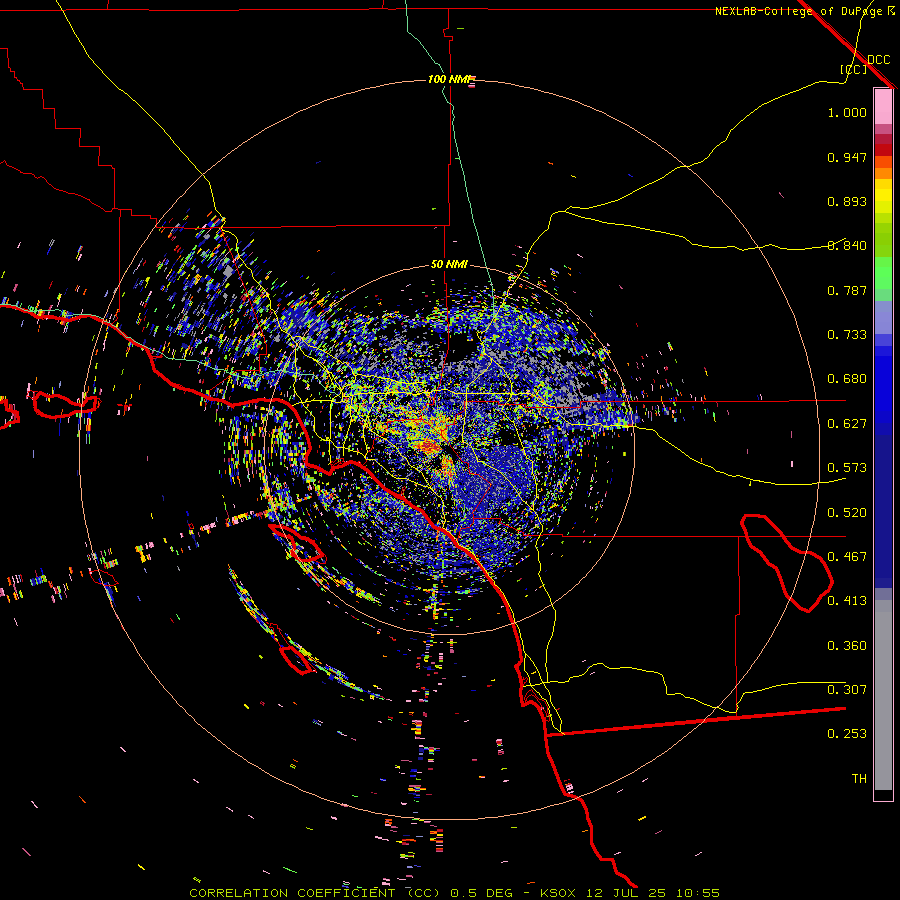900x900 pixels.
Task: Click the 0.467 scale value
Action: [x=847, y=557]
